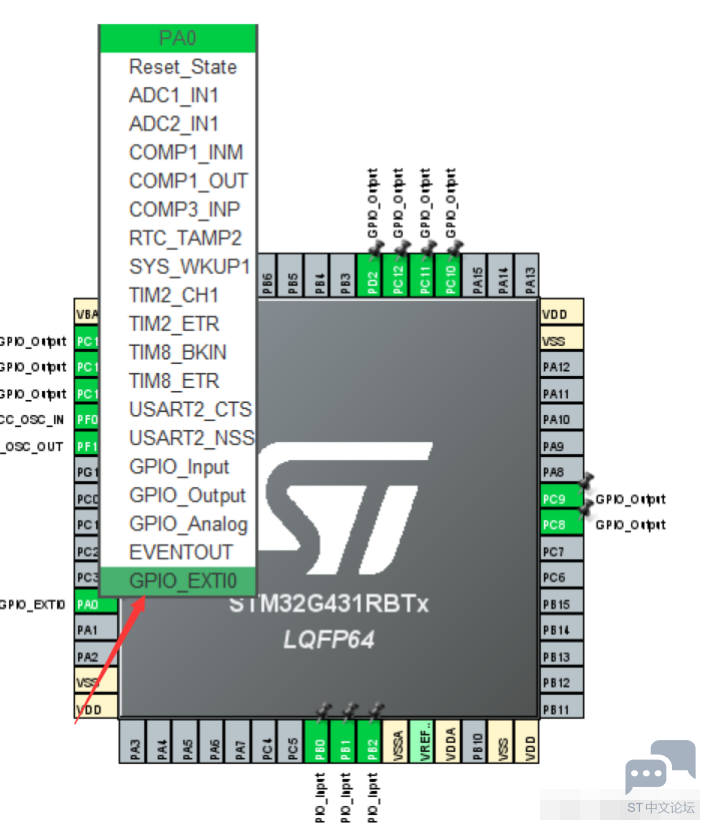Set PA0 as GPIO_Analog
The image size is (704, 823).
point(178,523)
